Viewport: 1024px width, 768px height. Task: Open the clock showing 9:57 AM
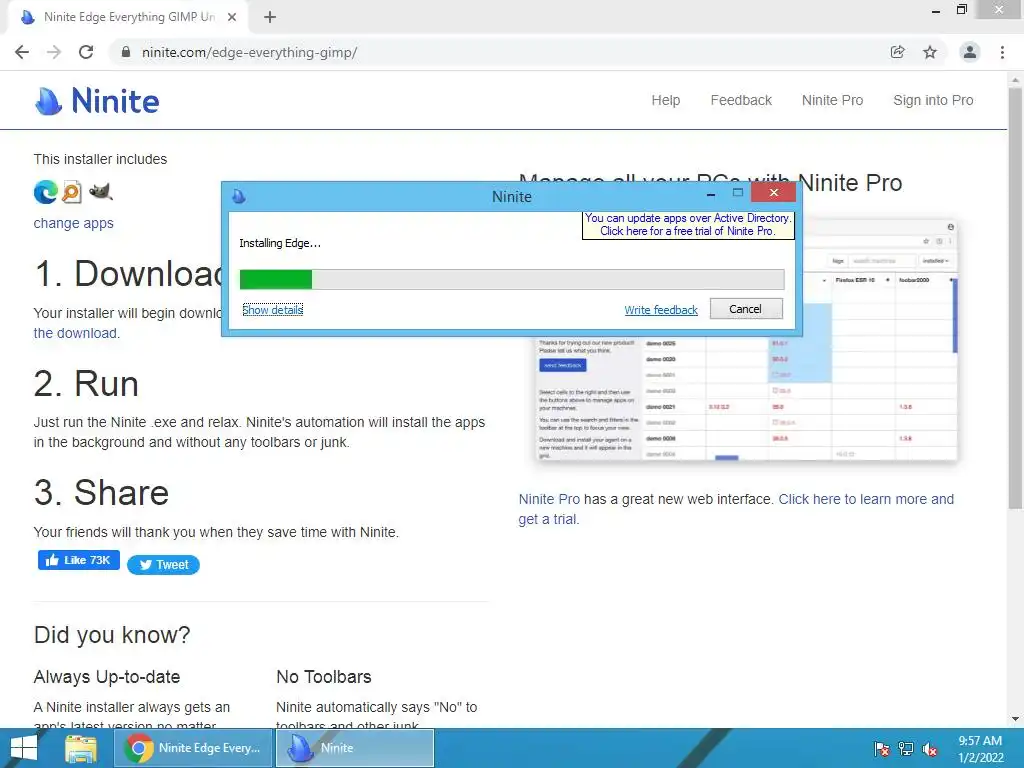tap(980, 749)
